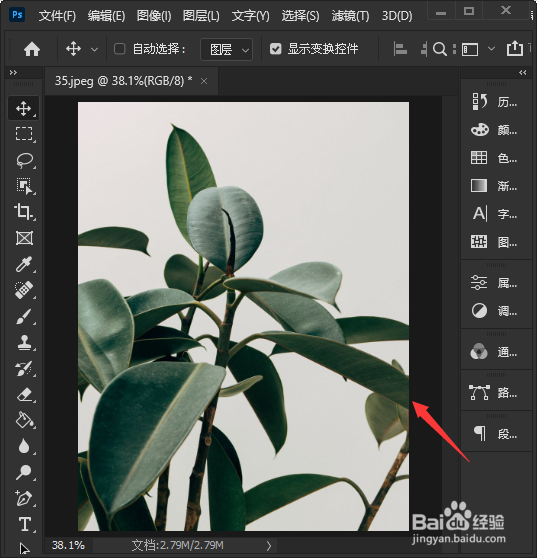This screenshot has width=537, height=558.
Task: Close the 35.jpeg document tab
Action: (204, 81)
